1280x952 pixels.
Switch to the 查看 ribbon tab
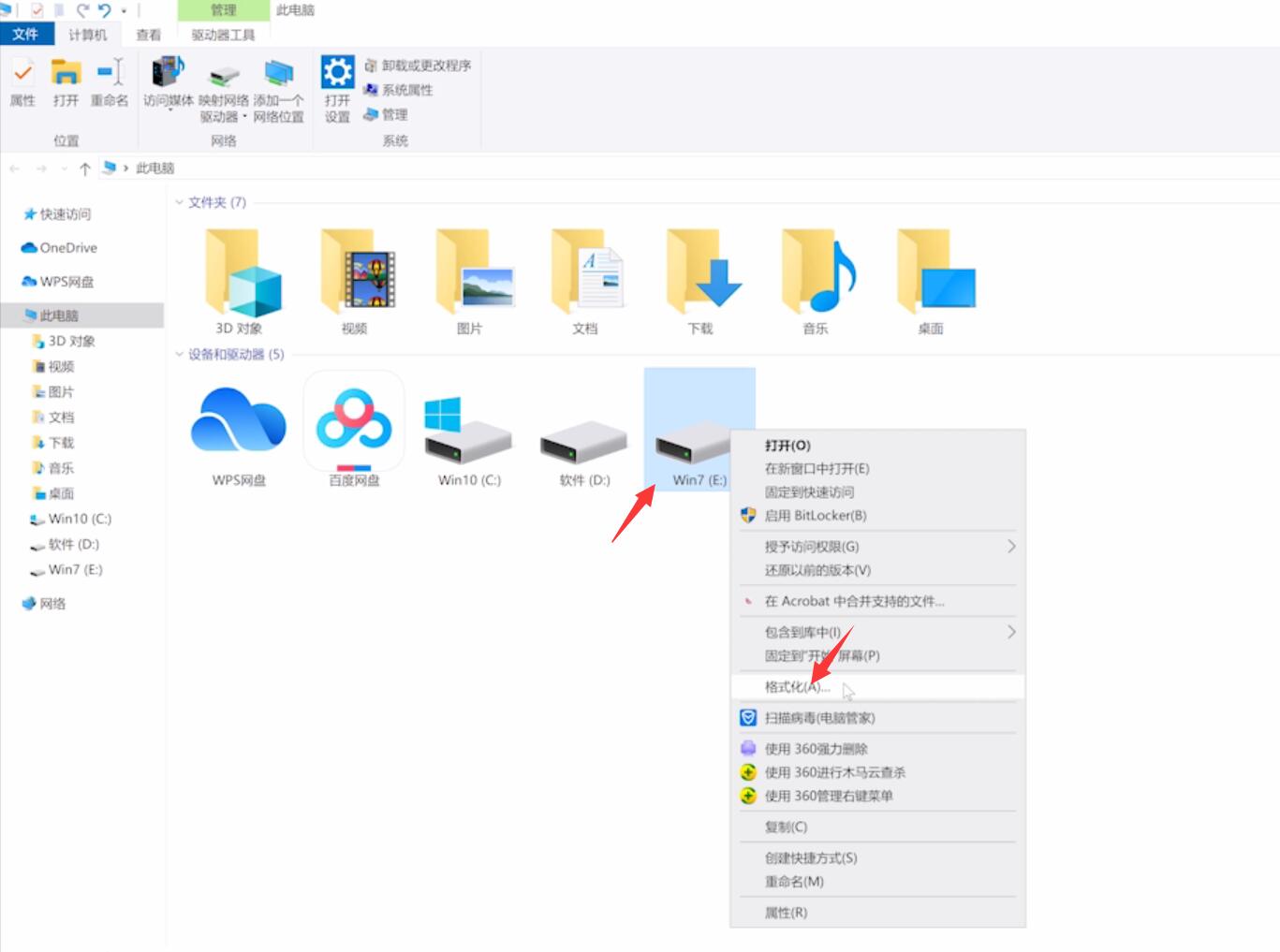148,35
